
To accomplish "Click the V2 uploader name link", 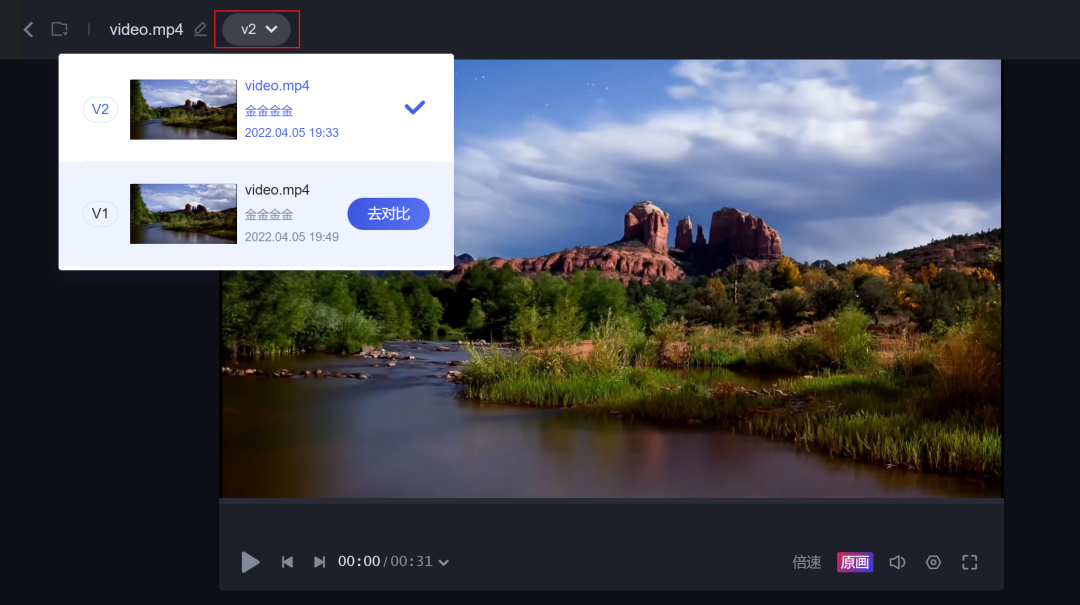I will coord(269,111).
